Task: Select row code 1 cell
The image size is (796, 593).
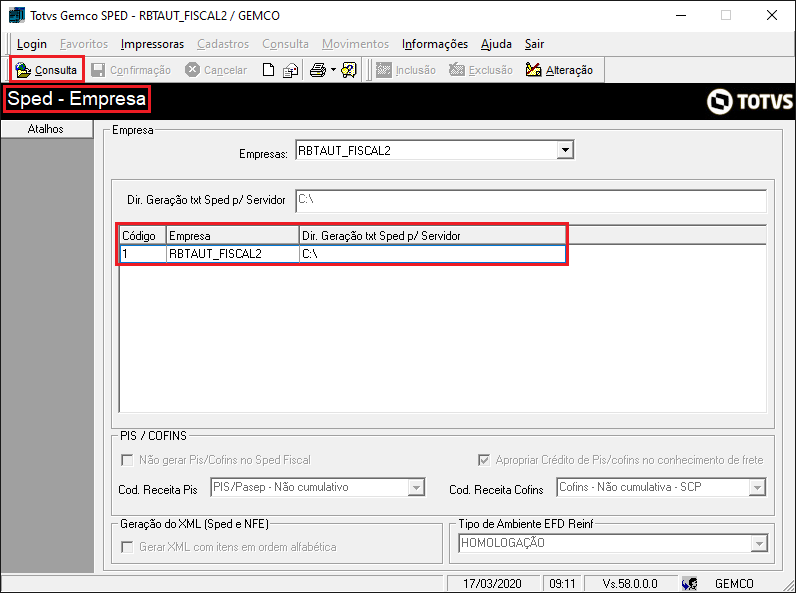Action: [x=143, y=254]
